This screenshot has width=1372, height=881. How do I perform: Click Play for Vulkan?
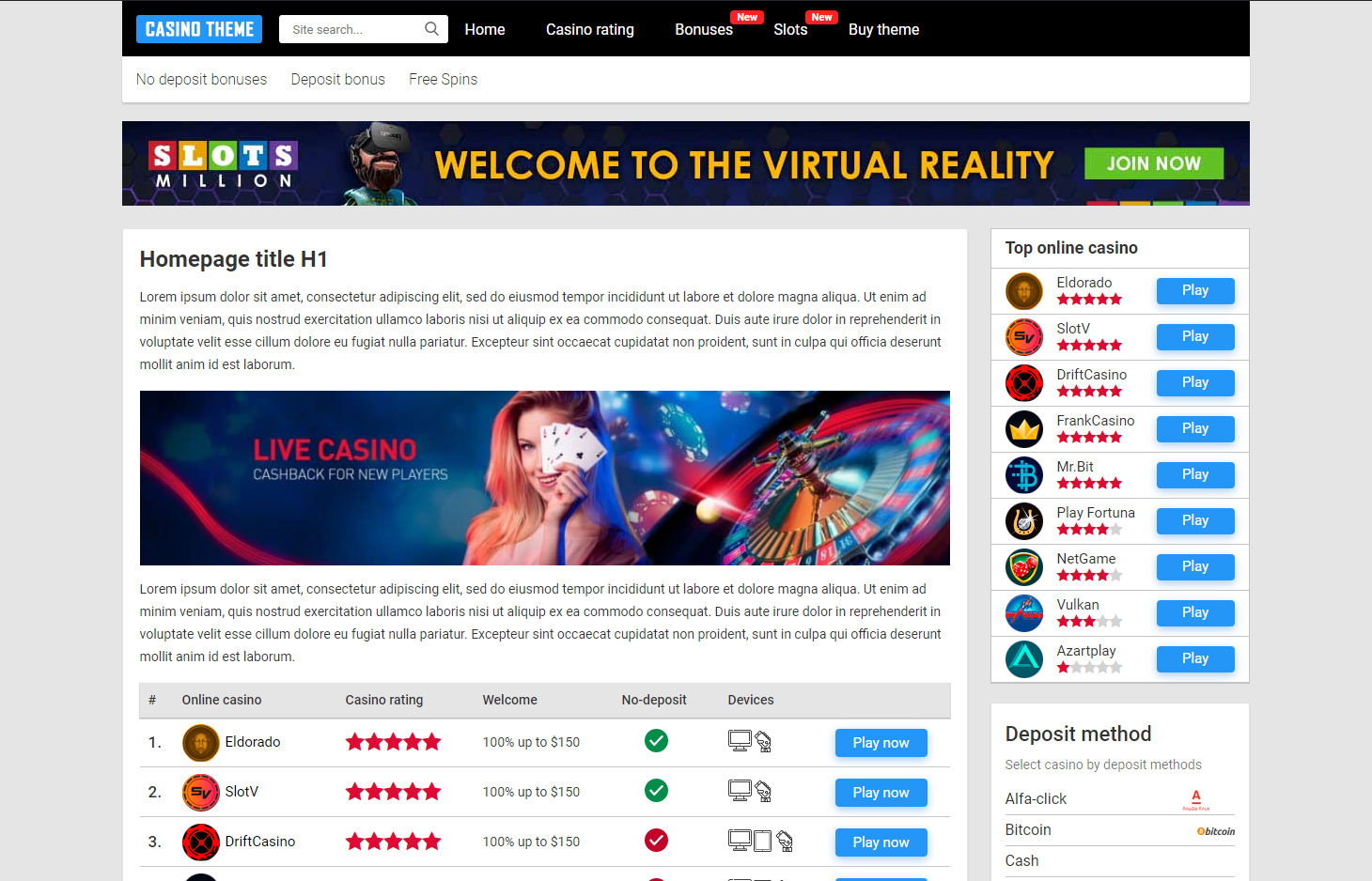point(1195,613)
